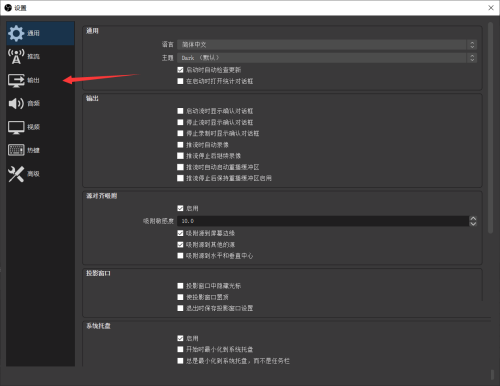500x386 pixels.
Task: Close the 设置 settings window
Action: point(491,8)
